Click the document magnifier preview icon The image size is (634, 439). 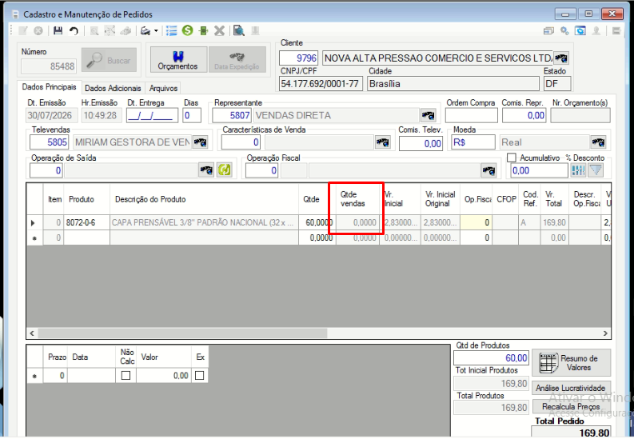(x=239, y=31)
